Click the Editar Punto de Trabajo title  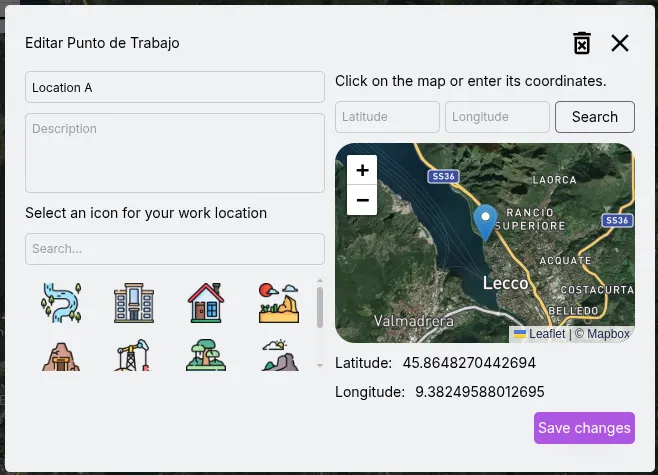click(102, 43)
